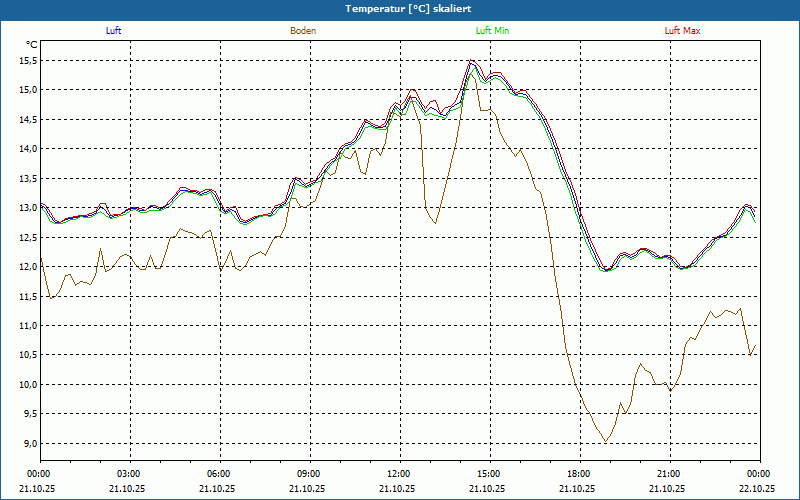800x500 pixels.
Task: Click the 13,5 value on the temperature axis
Action: (x=29, y=178)
